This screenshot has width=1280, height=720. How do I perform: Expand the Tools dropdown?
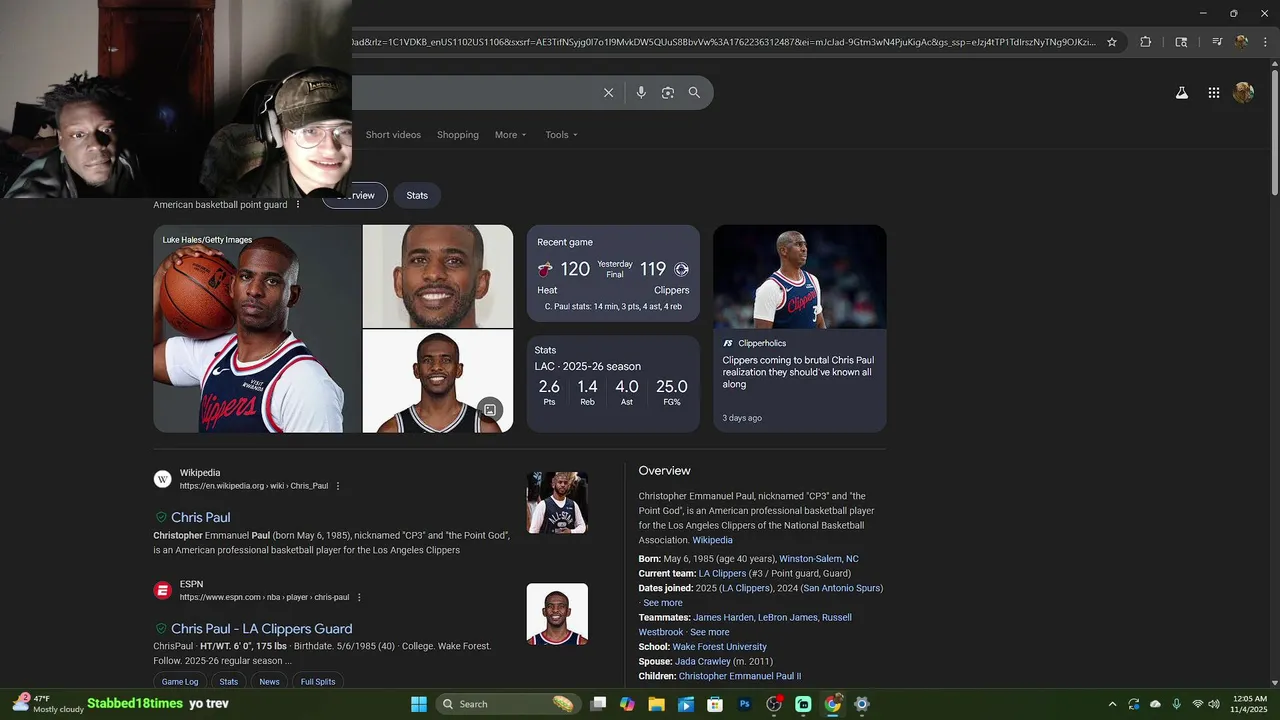tap(561, 135)
